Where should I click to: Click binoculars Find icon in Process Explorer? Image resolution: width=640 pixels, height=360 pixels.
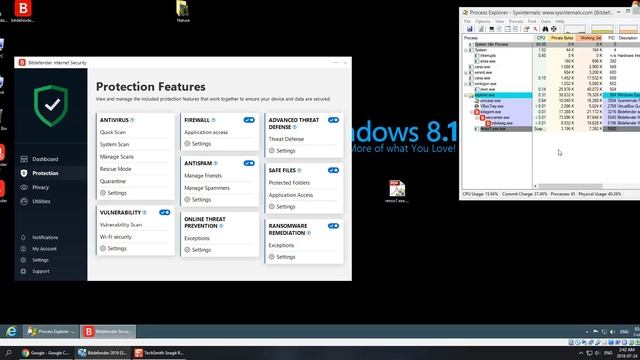point(545,29)
